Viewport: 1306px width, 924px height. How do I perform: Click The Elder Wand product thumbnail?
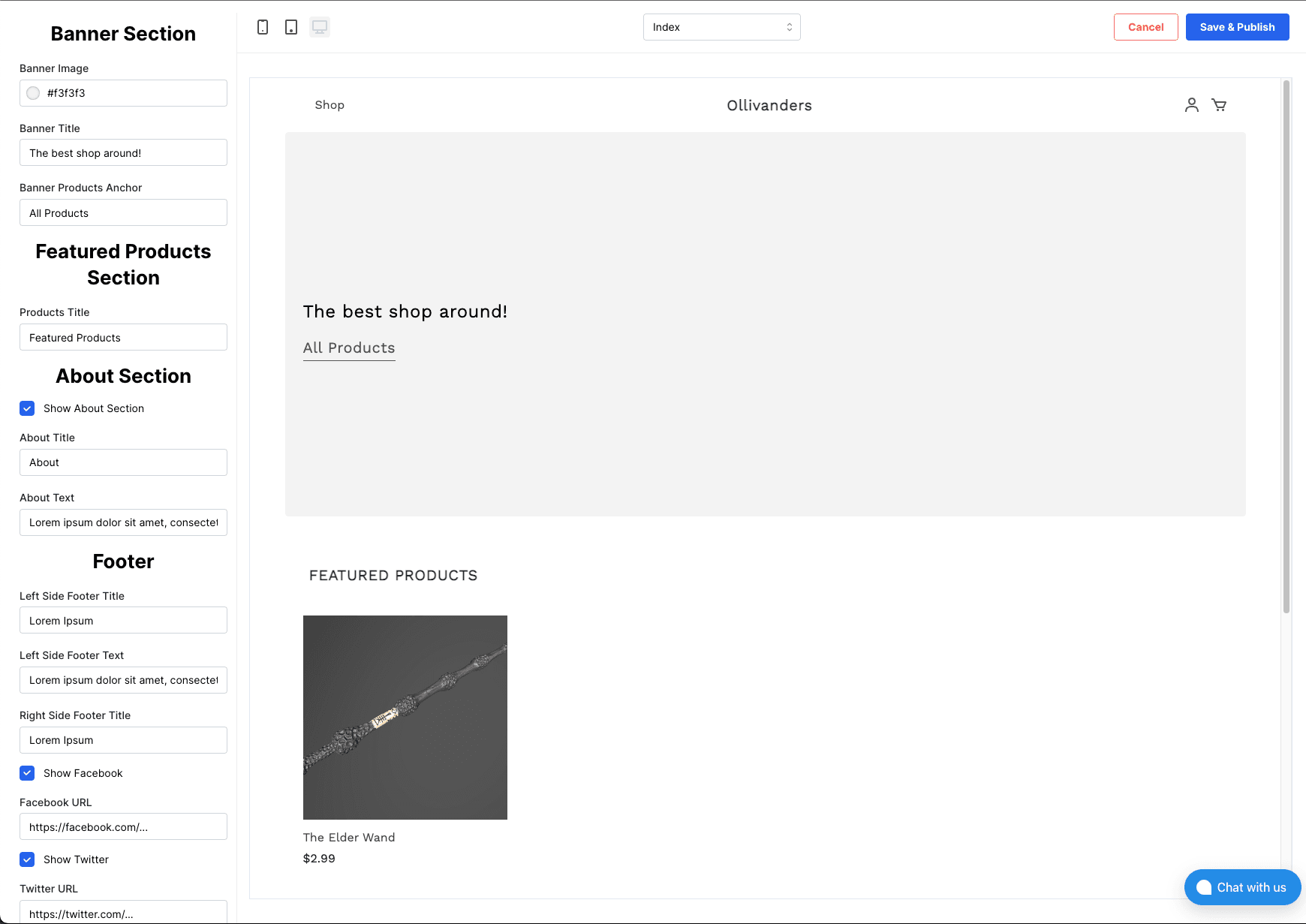(405, 717)
